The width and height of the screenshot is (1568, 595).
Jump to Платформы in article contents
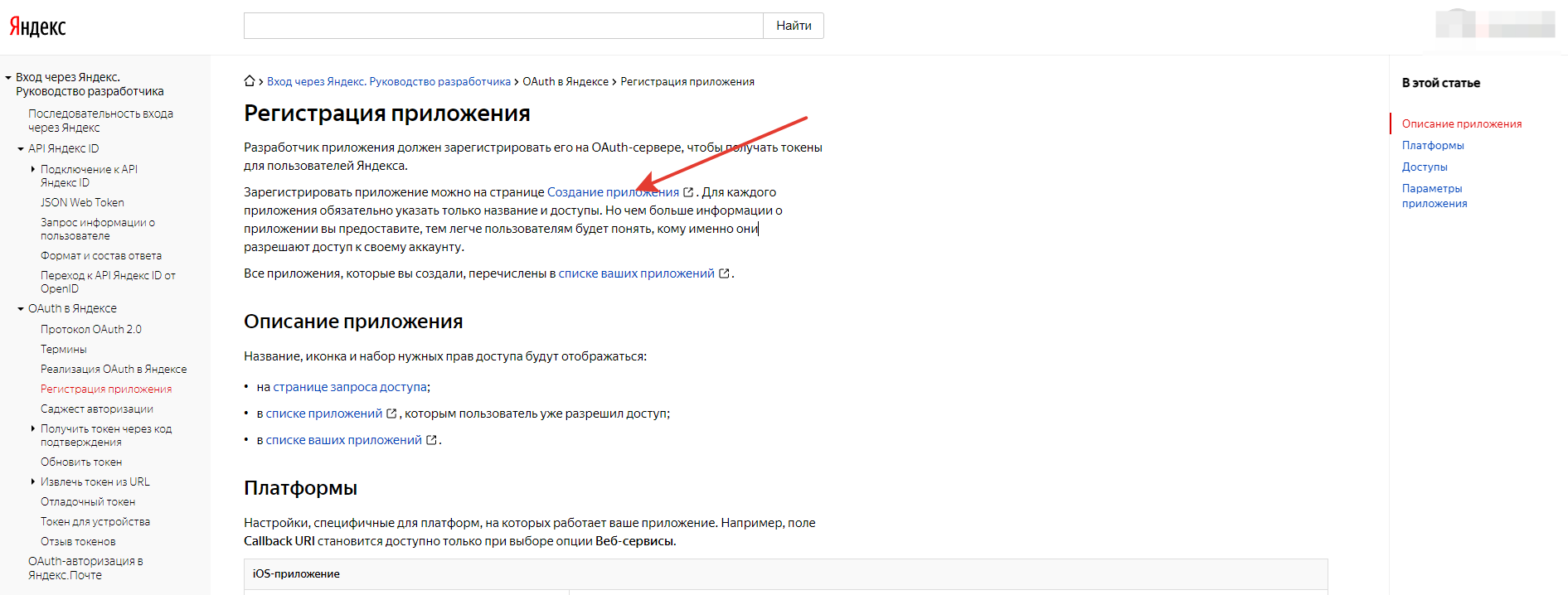[1433, 145]
